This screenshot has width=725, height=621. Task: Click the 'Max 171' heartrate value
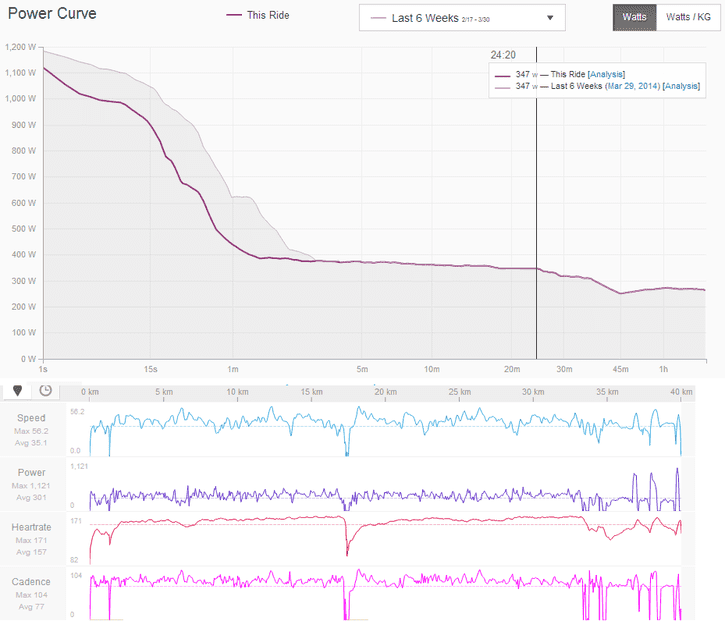pyautogui.click(x=31, y=540)
